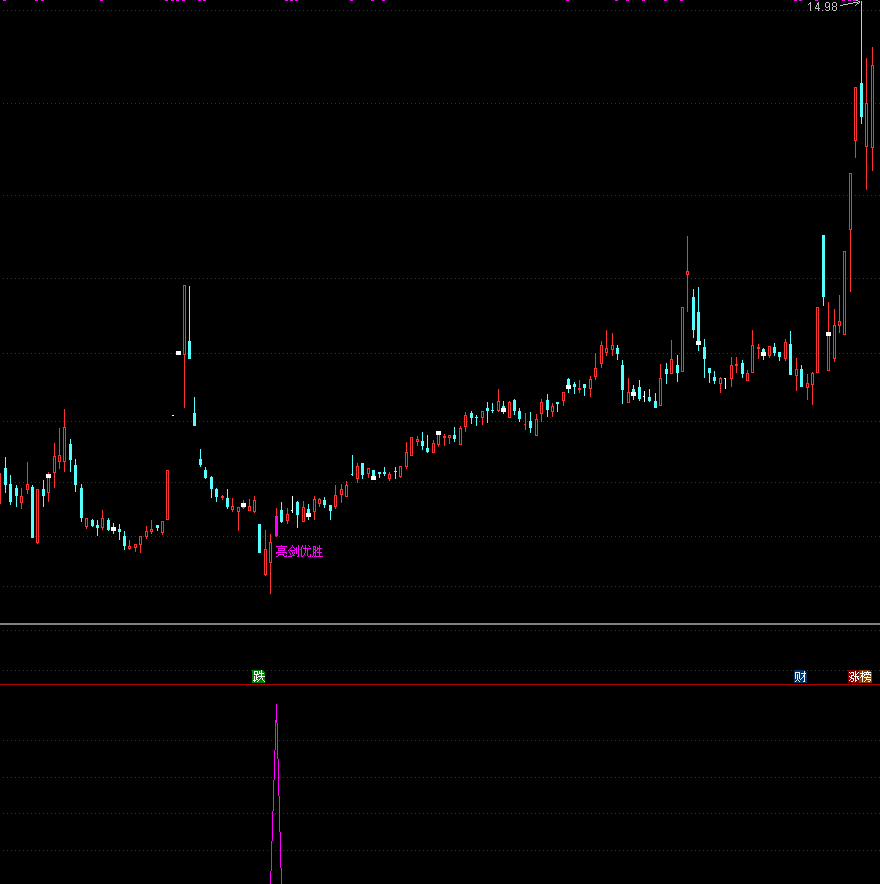
Task: Click the gray divider between chart panes
Action: pos(440,624)
